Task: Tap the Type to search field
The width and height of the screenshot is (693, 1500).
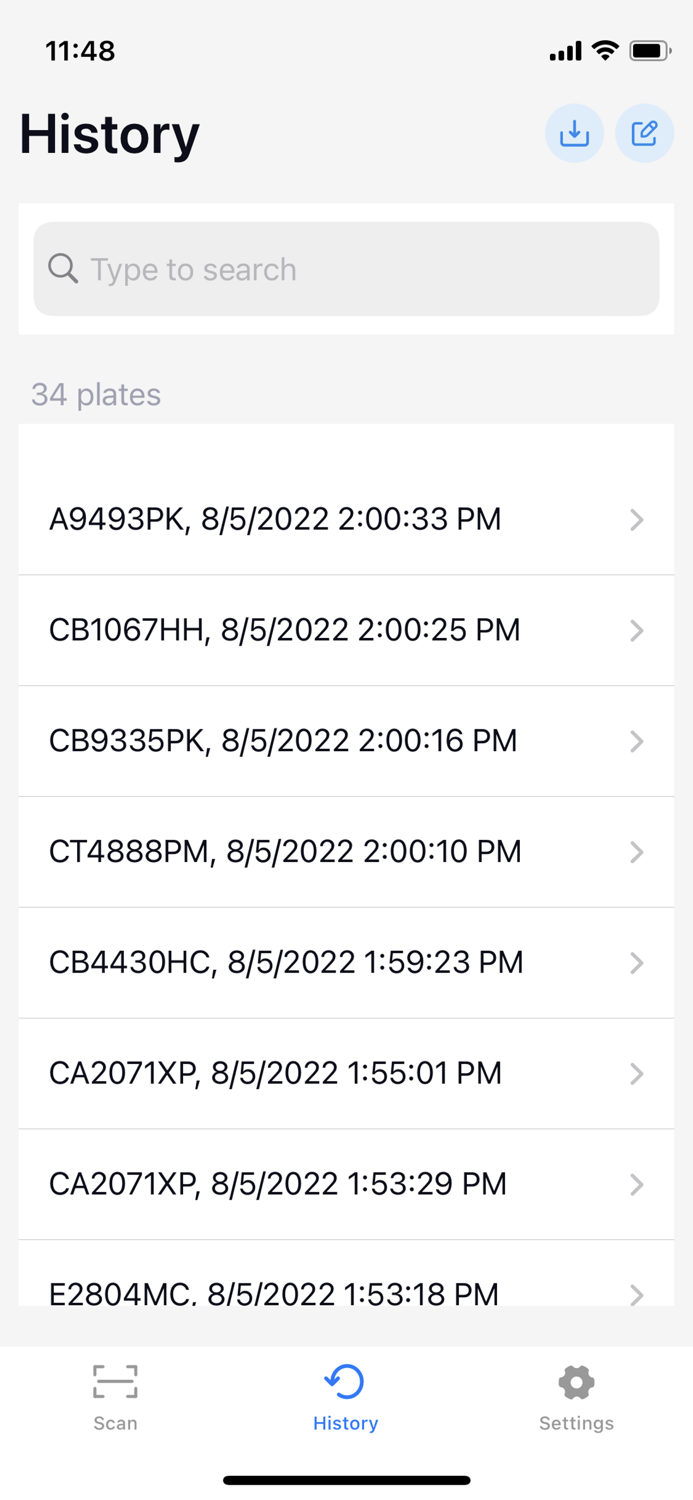Action: 346,269
